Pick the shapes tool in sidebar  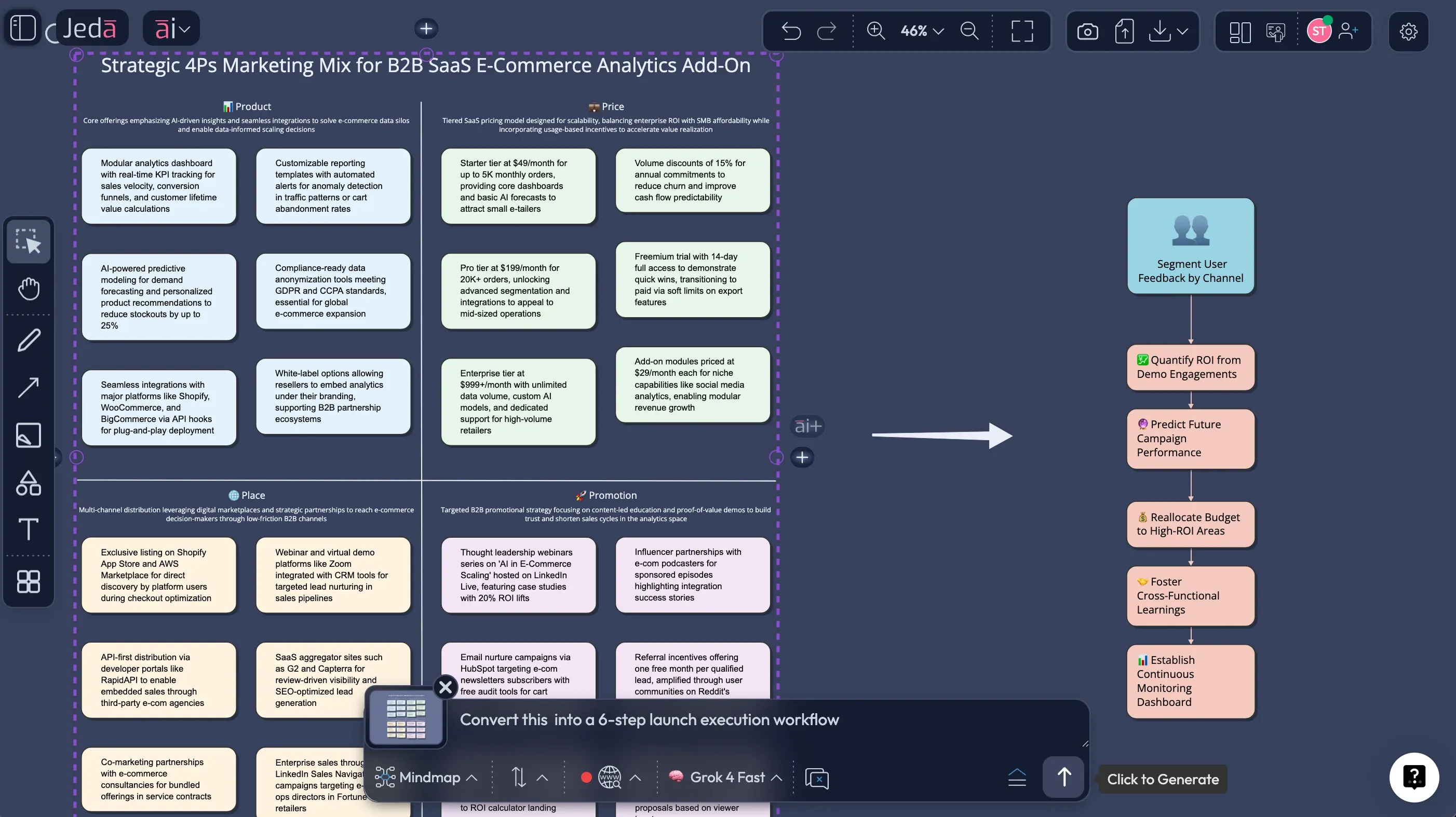click(x=28, y=484)
